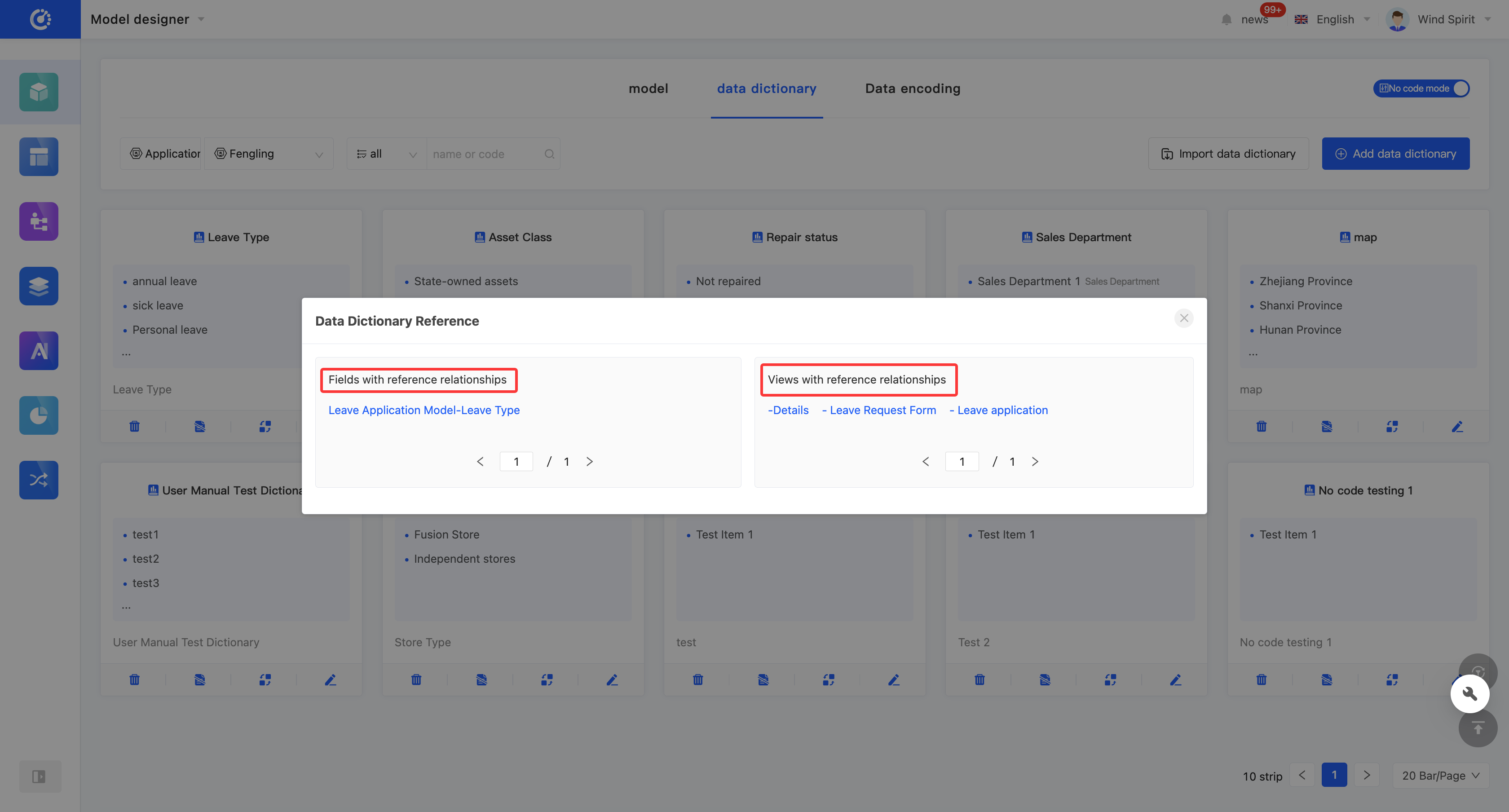Collapse the sidebar with bottom-left toggle
Screen dimensions: 1509x812
39,776
